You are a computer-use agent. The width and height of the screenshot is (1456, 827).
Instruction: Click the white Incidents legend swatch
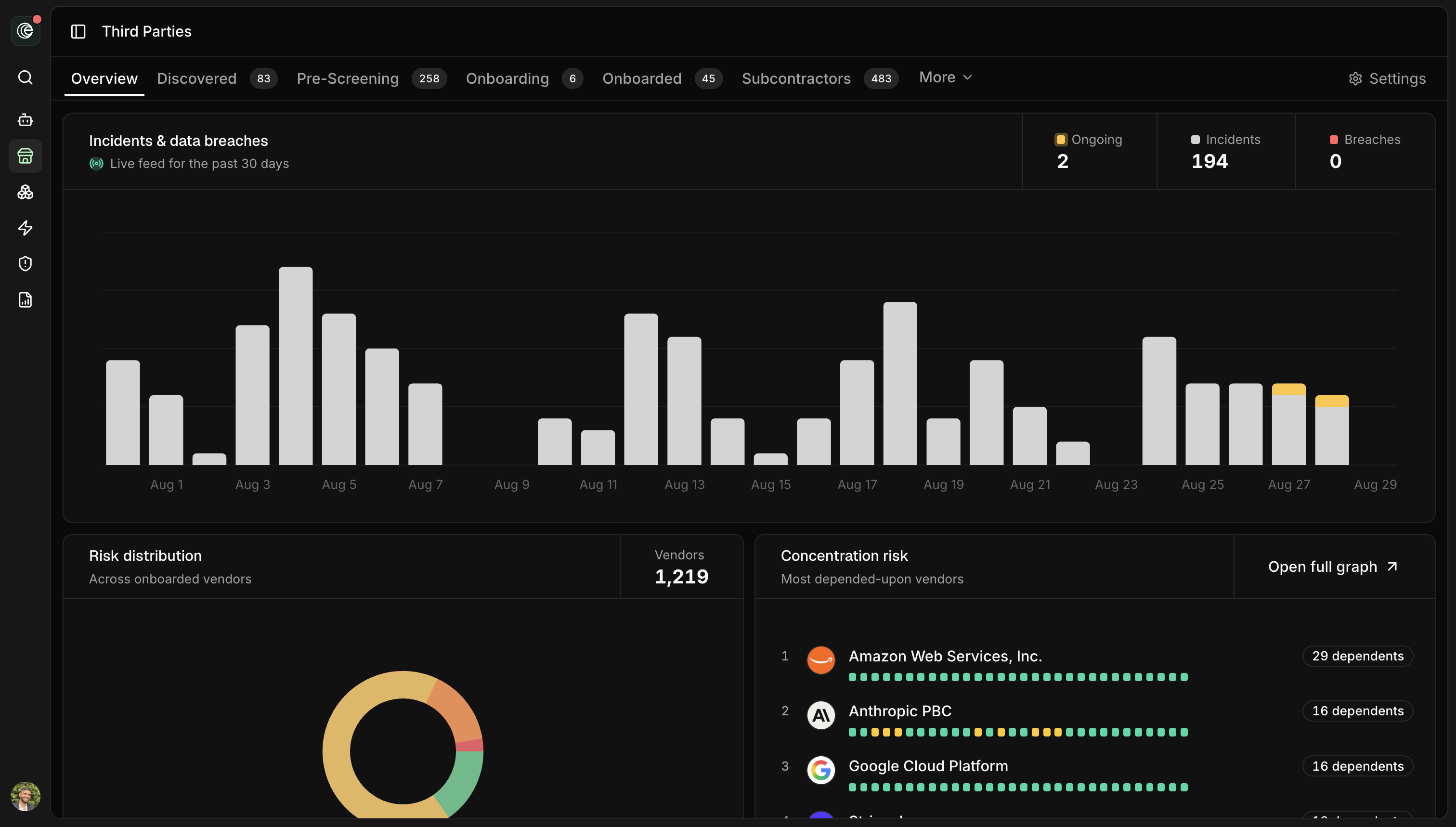coord(1195,140)
